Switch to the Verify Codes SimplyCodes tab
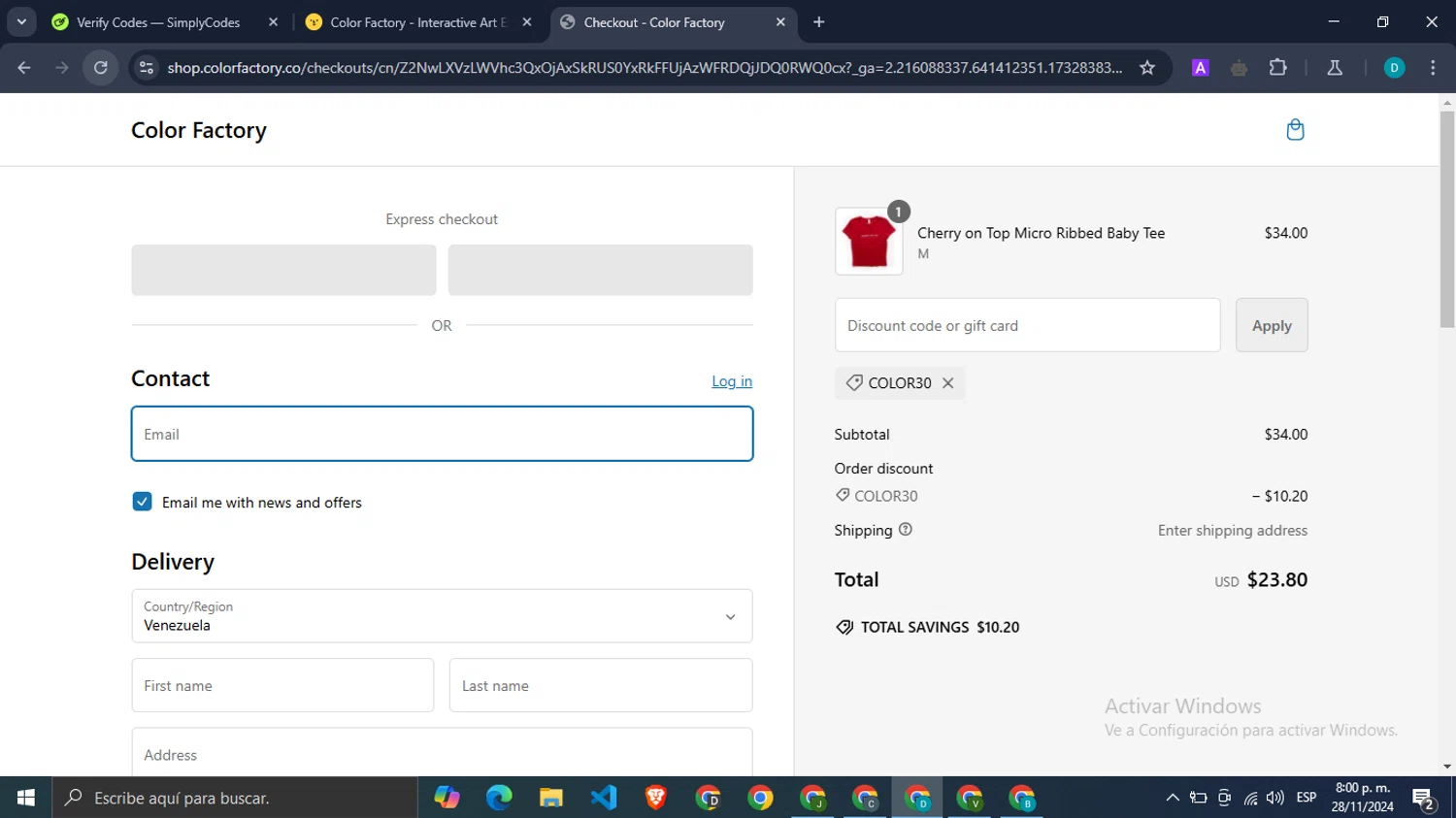The height and width of the screenshot is (818, 1456). pos(158,22)
